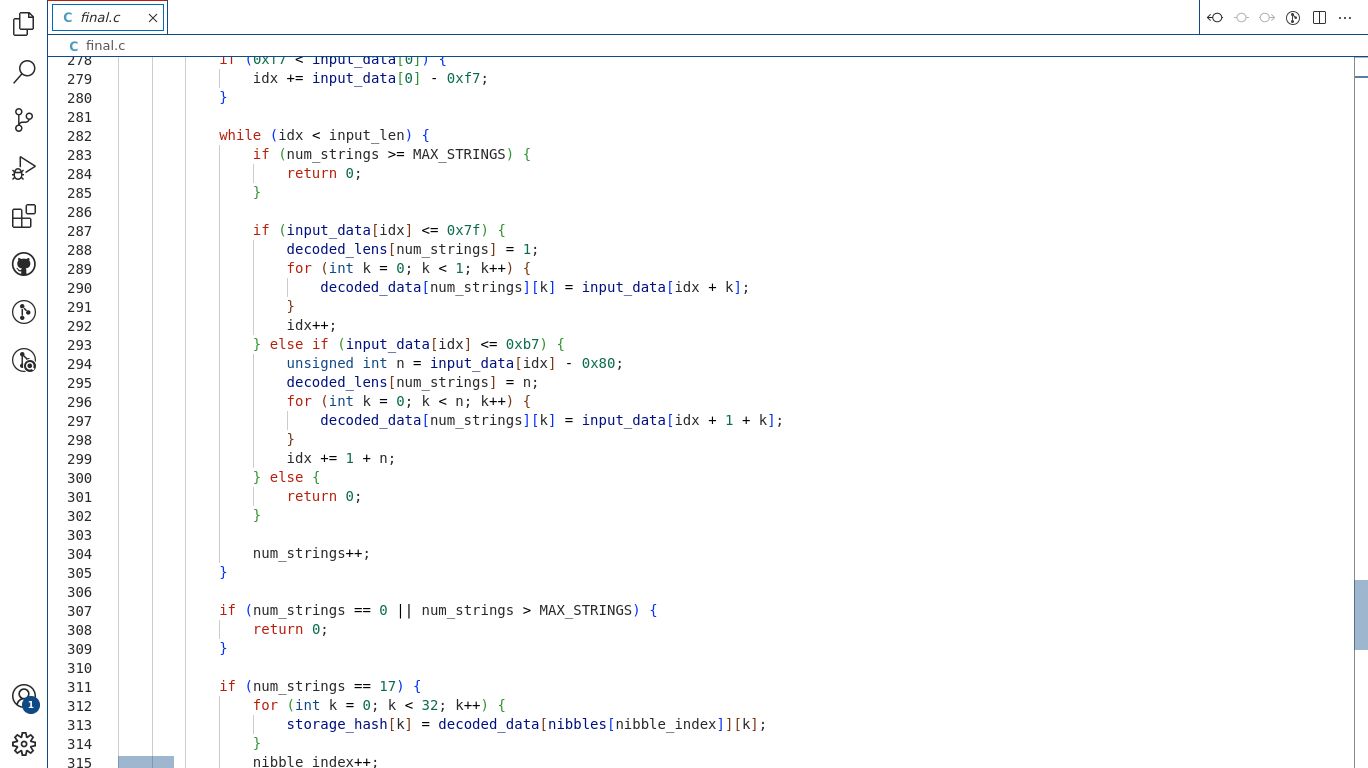The image size is (1368, 768).
Task: Click 'decoded_data[num_strings][k] = input_data[idx + 1 + k];' line
Action: click(552, 421)
